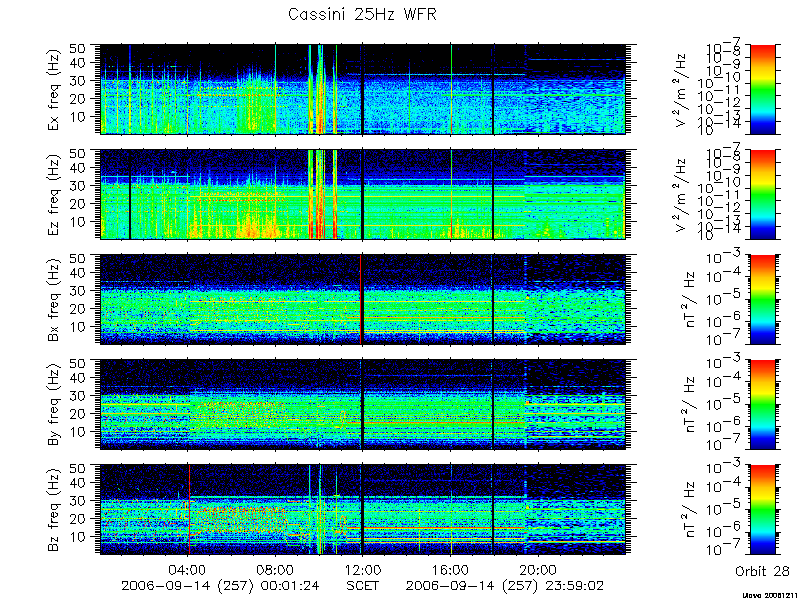800x600 pixels.
Task: Click the Bz spectrogram panel
Action: coord(362,509)
